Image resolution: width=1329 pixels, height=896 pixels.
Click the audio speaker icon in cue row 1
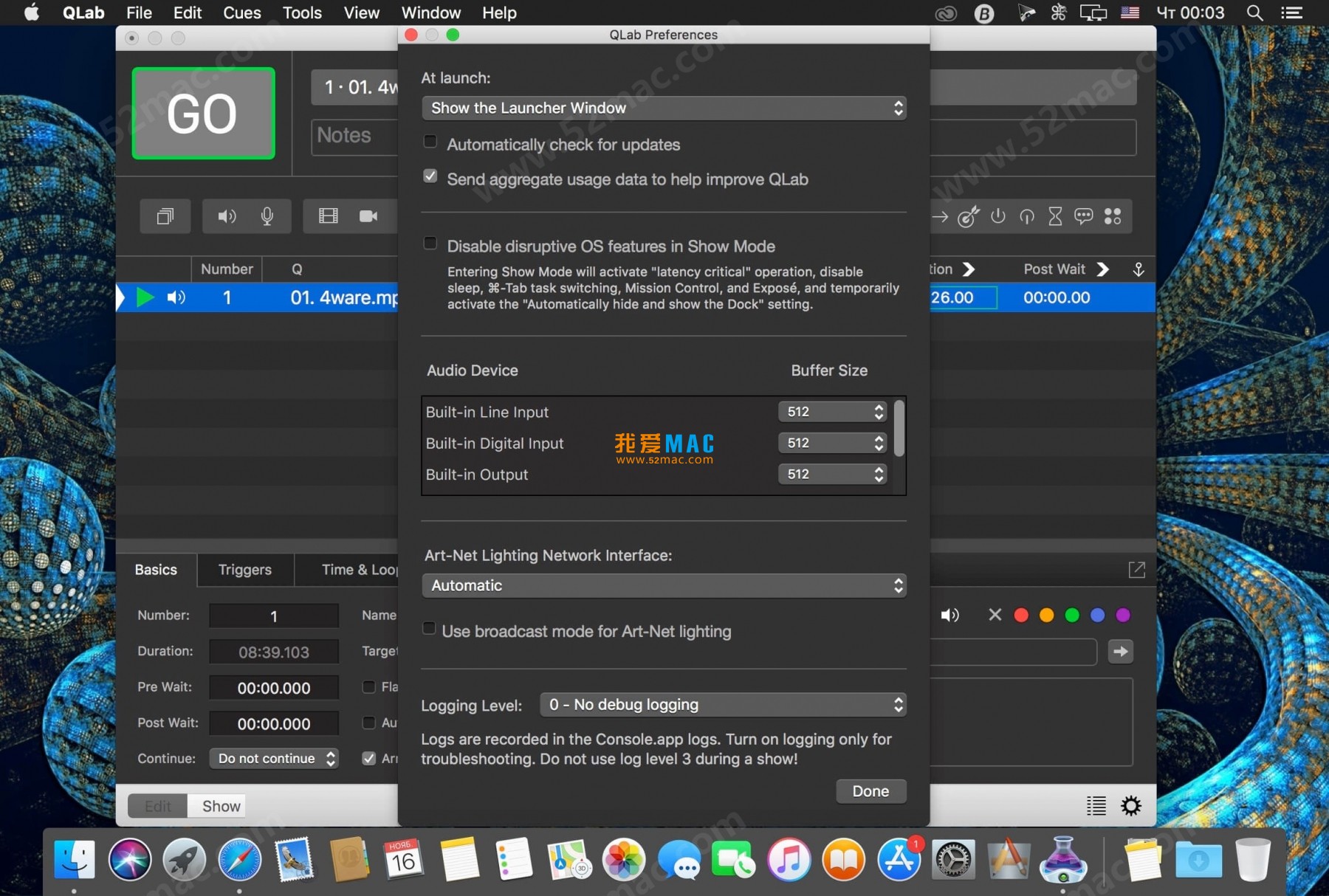coord(176,297)
